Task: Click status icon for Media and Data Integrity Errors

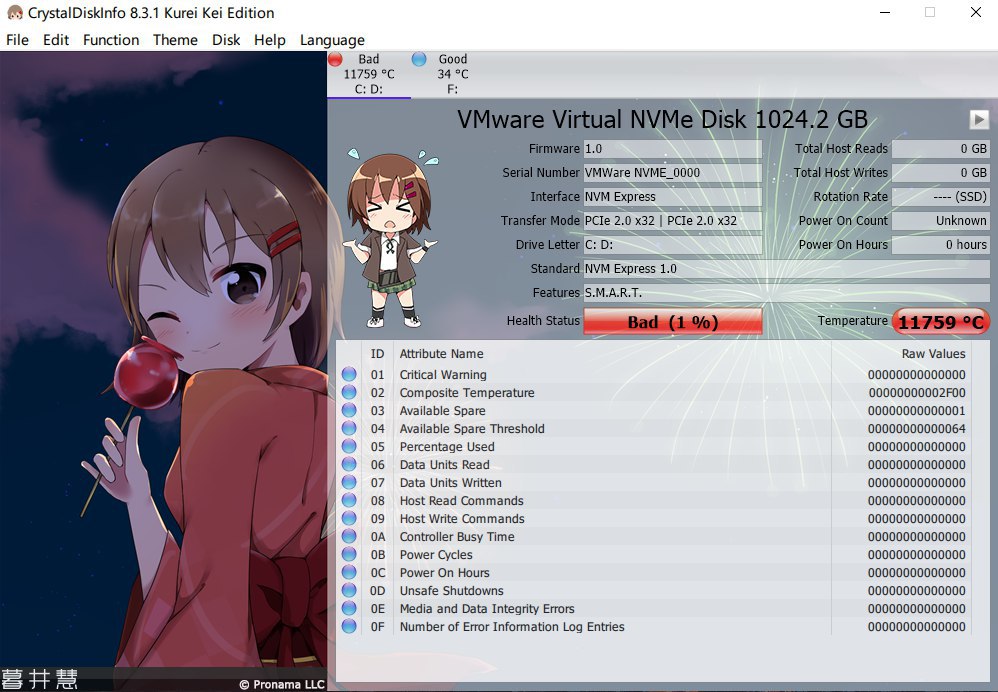Action: click(x=349, y=609)
